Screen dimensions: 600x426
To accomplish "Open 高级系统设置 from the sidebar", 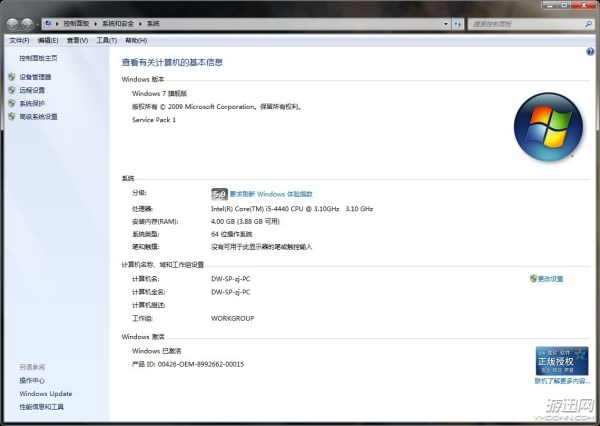I will pyautogui.click(x=38, y=116).
